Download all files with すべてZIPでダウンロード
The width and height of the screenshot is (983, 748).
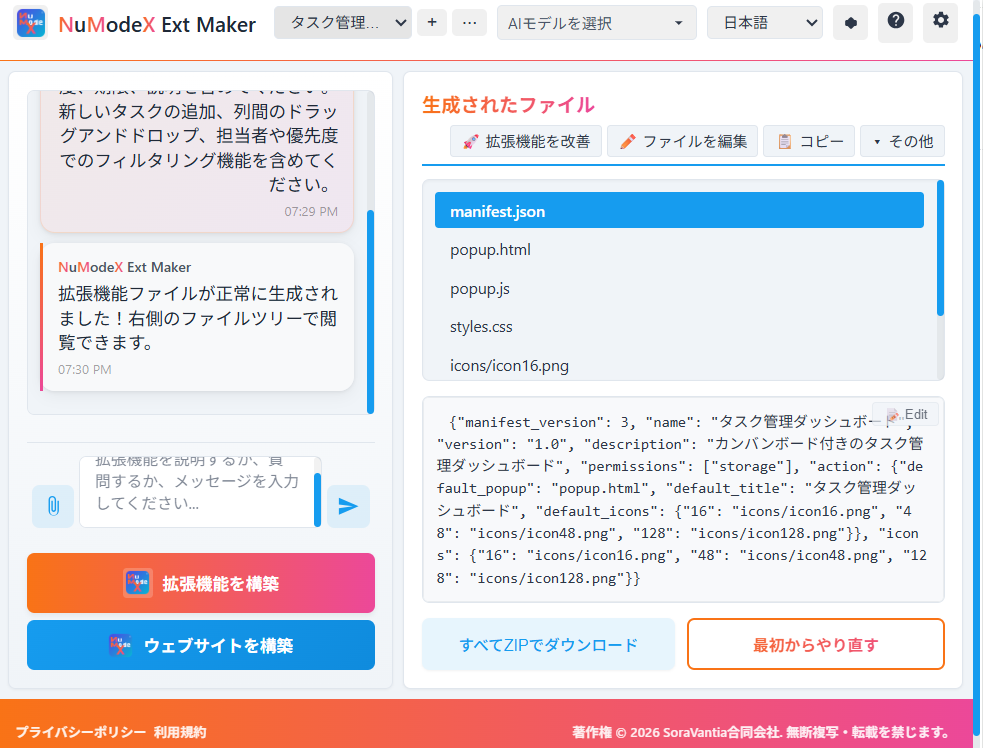click(x=548, y=644)
